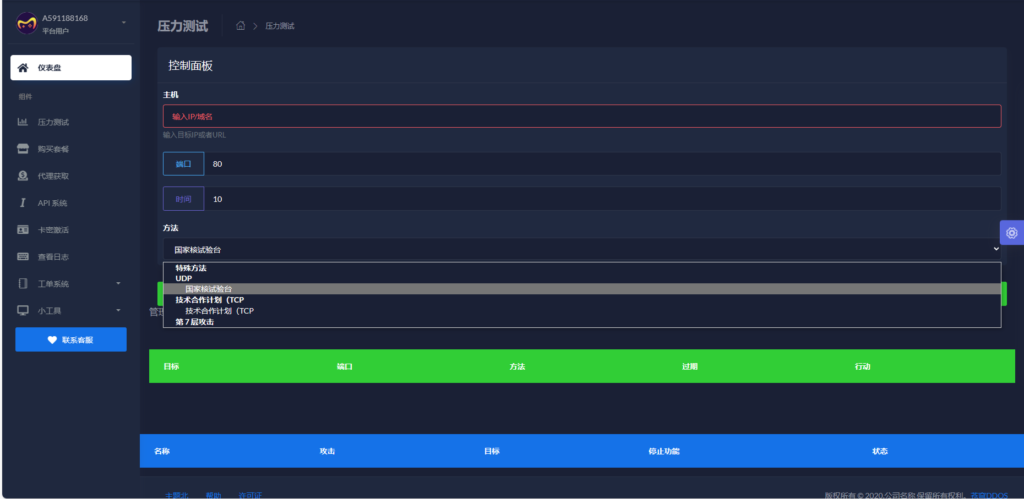1024x499 pixels.
Task: Click the API系统 icon in sidebar
Action: (x=23, y=203)
